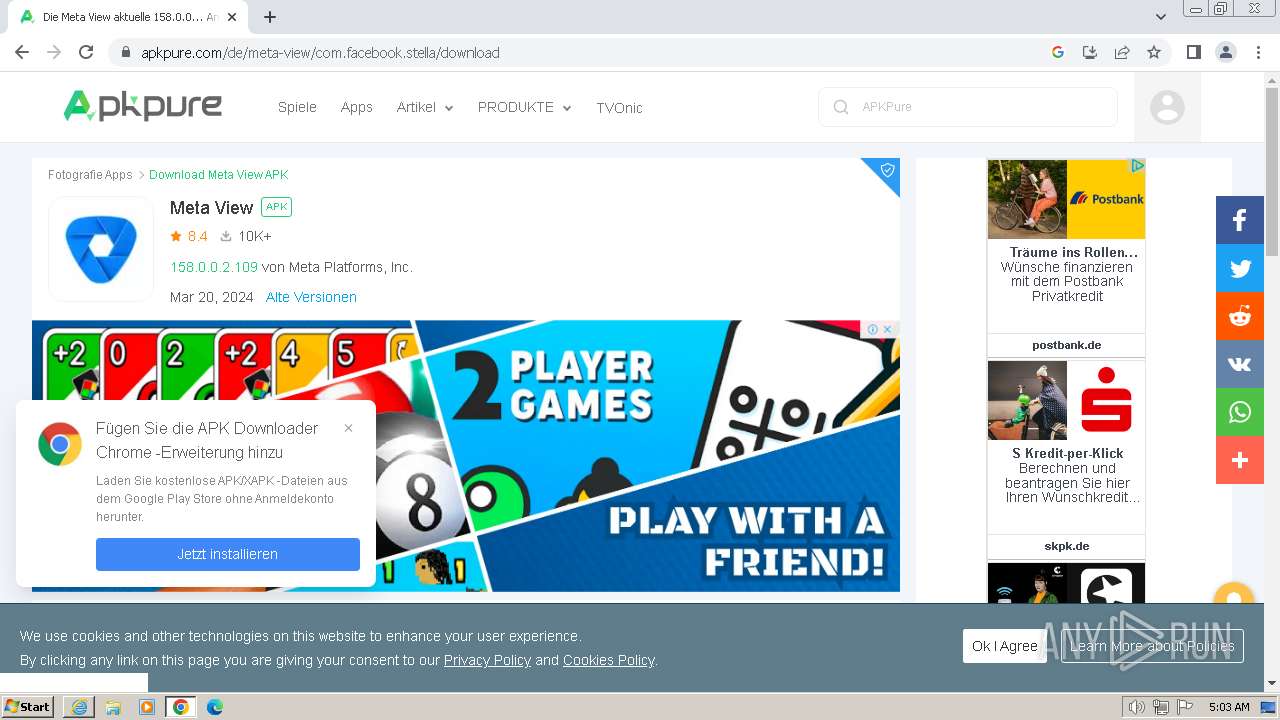Viewport: 1280px width, 720px height.
Task: Click Ok I Agree cookie button
Action: (1004, 646)
